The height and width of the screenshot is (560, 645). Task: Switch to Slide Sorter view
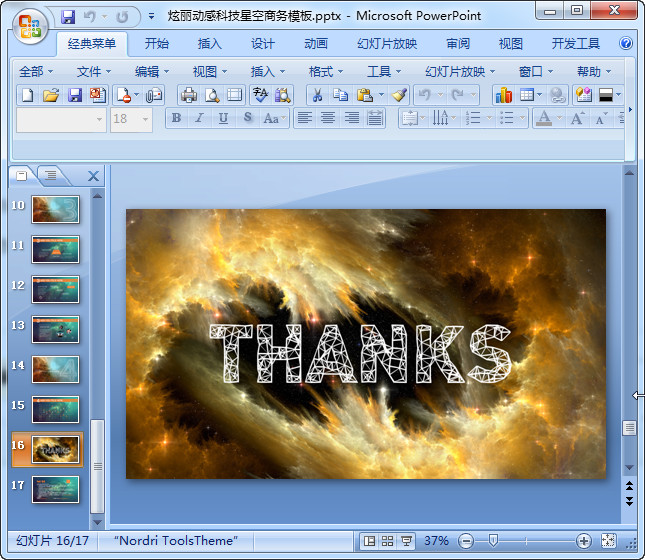(387, 541)
